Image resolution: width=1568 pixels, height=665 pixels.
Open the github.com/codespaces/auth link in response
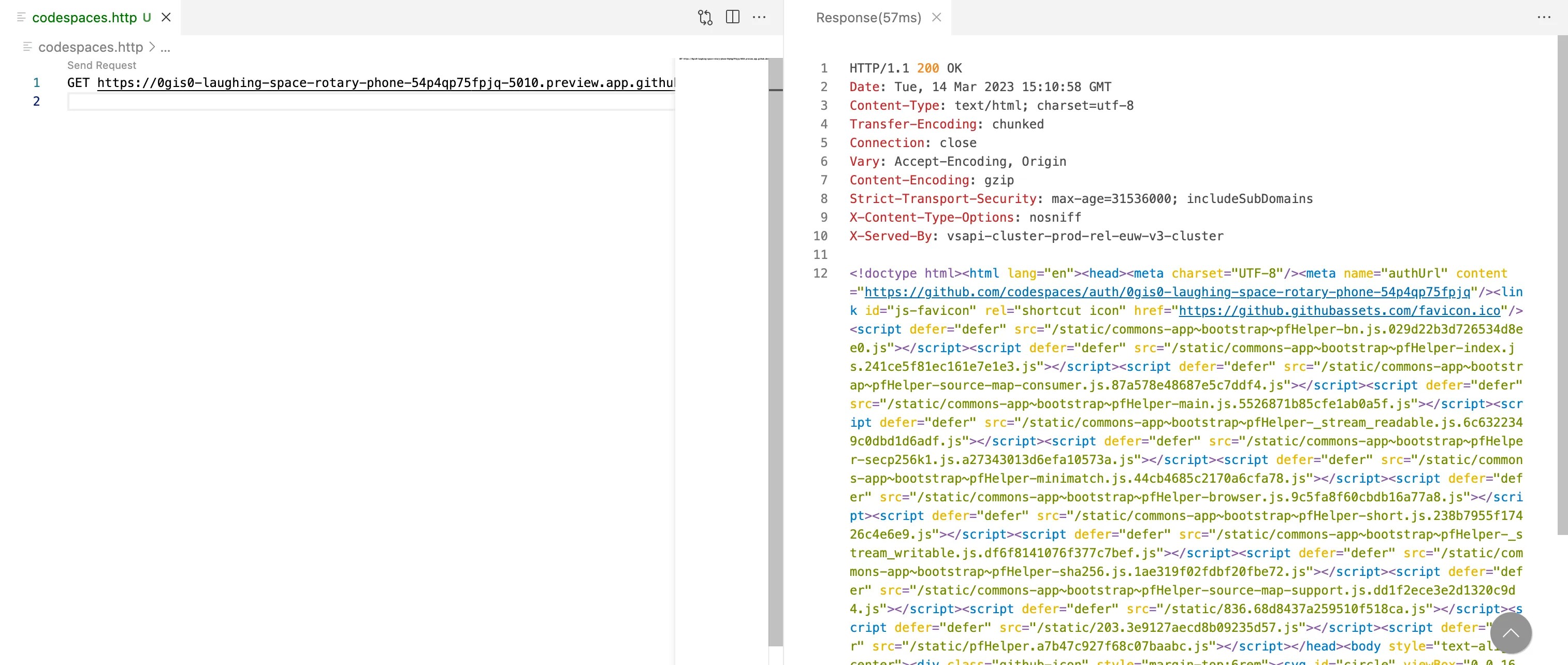click(1167, 292)
